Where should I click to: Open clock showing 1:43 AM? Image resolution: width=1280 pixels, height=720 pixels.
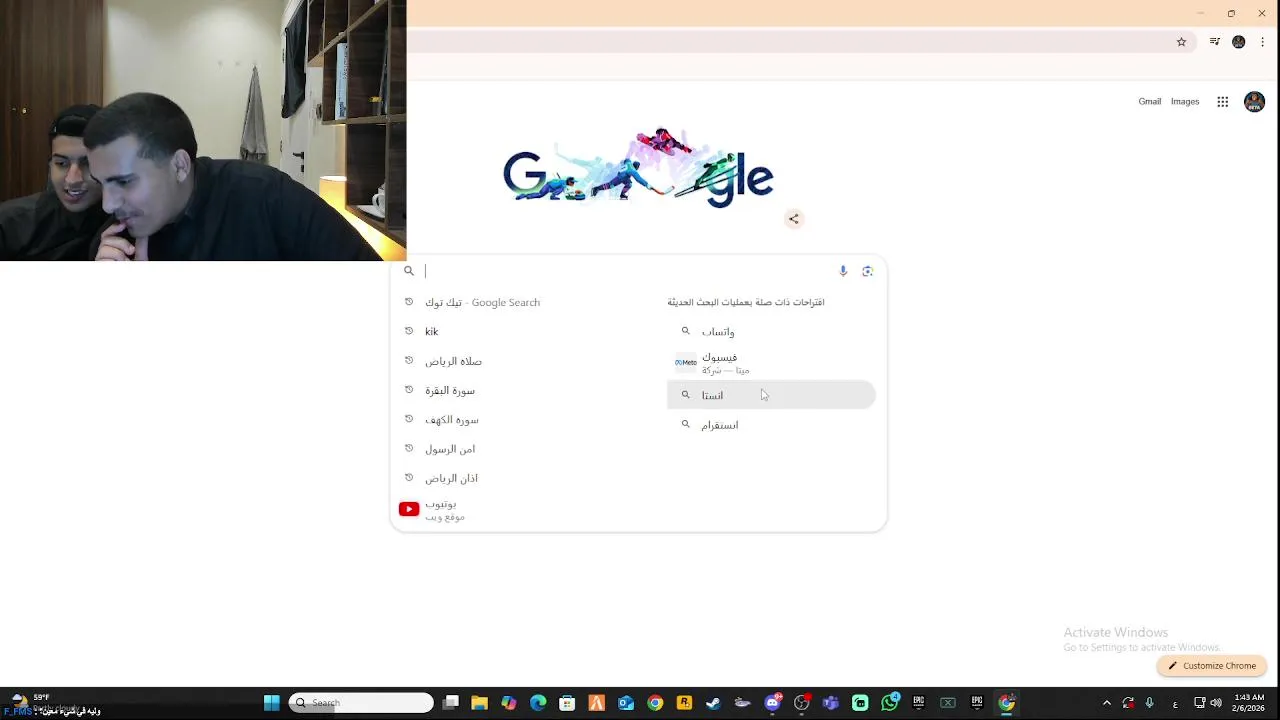[1249, 703]
